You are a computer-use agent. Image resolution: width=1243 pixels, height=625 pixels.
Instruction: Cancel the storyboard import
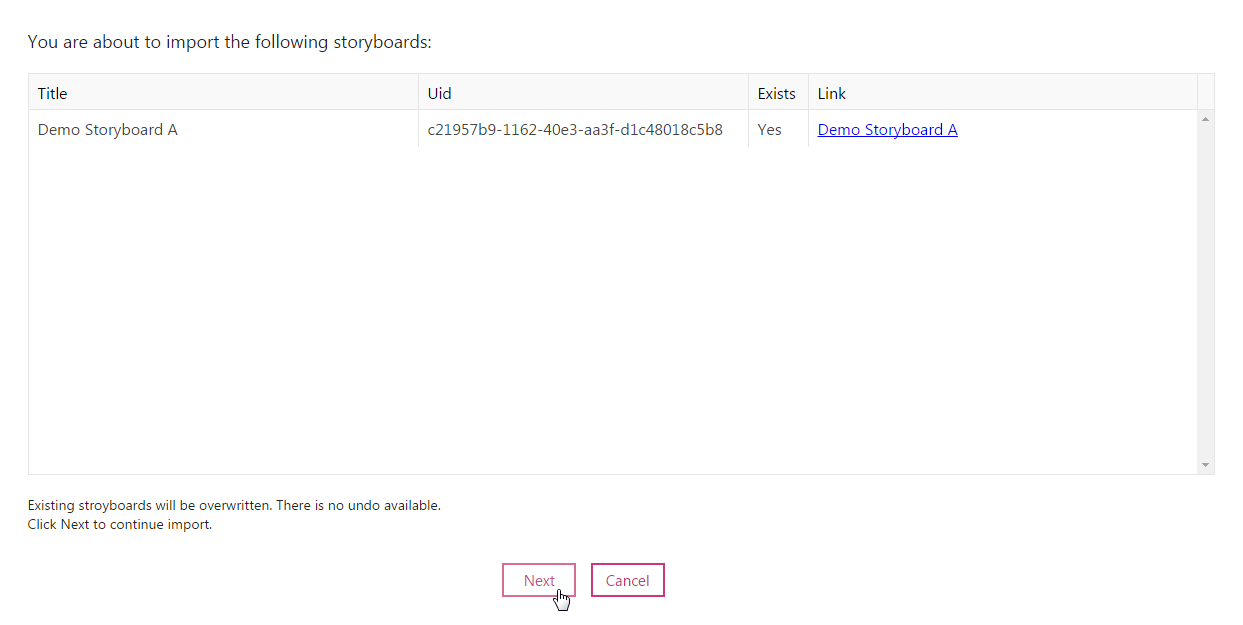tap(628, 580)
